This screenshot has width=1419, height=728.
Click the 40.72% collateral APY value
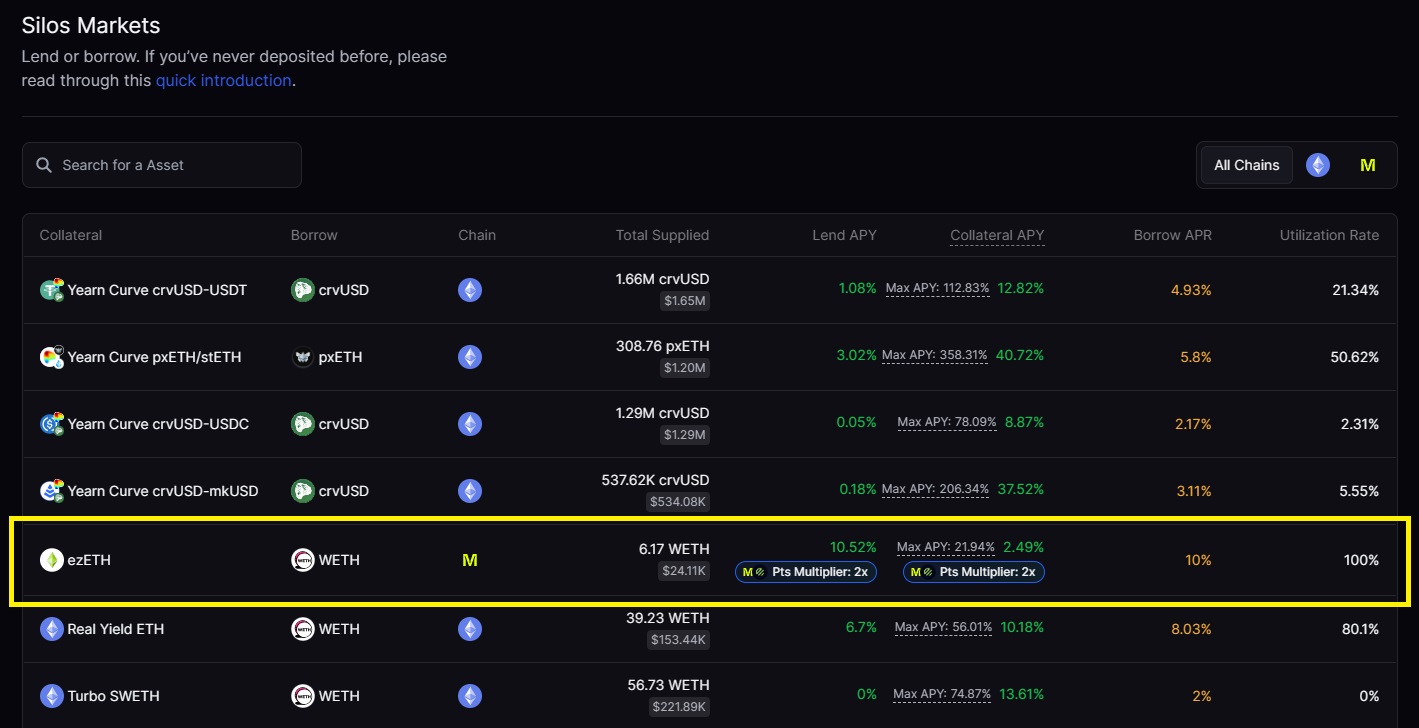pos(1020,355)
